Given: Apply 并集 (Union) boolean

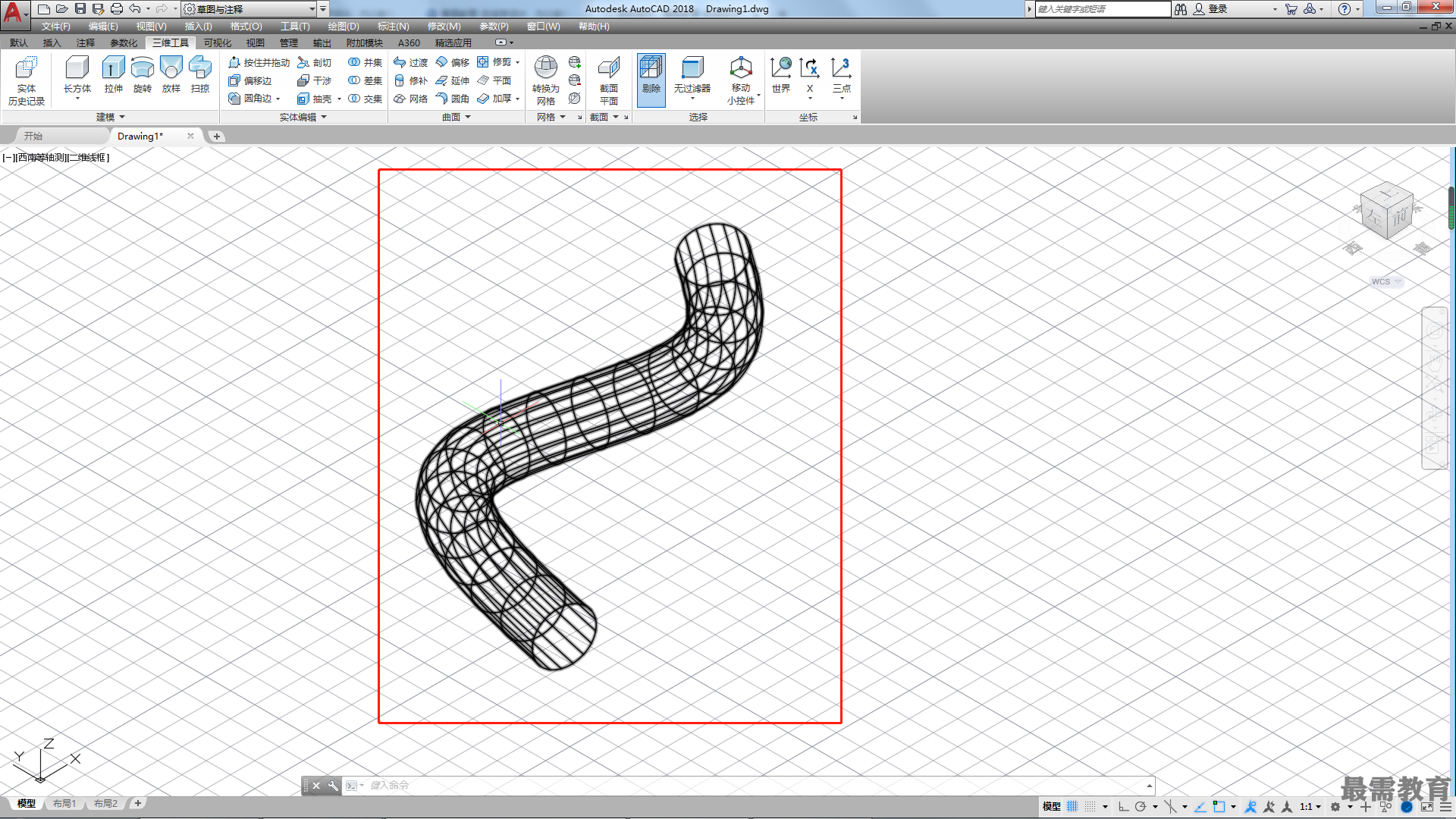Looking at the screenshot, I should click(365, 62).
